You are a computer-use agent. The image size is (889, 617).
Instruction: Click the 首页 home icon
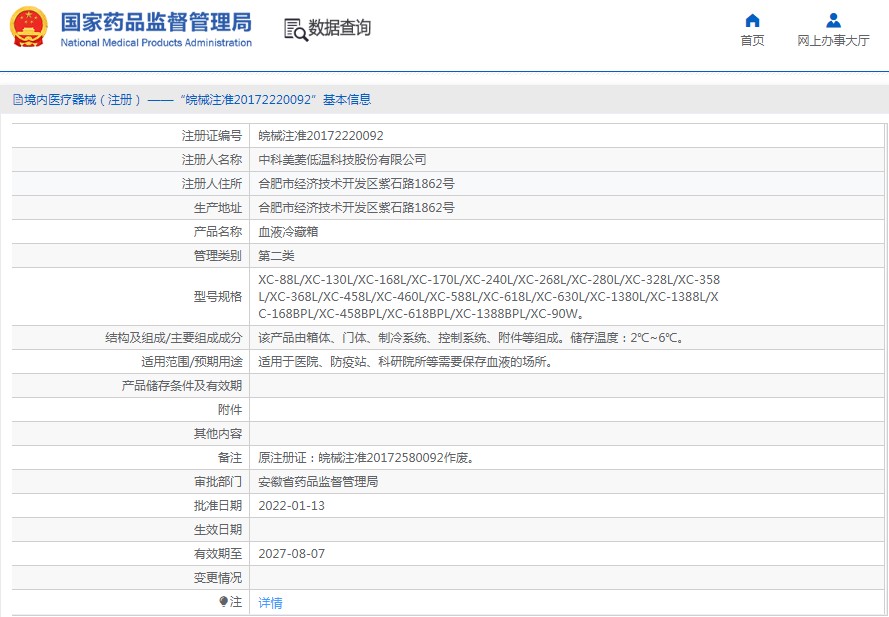(x=752, y=20)
